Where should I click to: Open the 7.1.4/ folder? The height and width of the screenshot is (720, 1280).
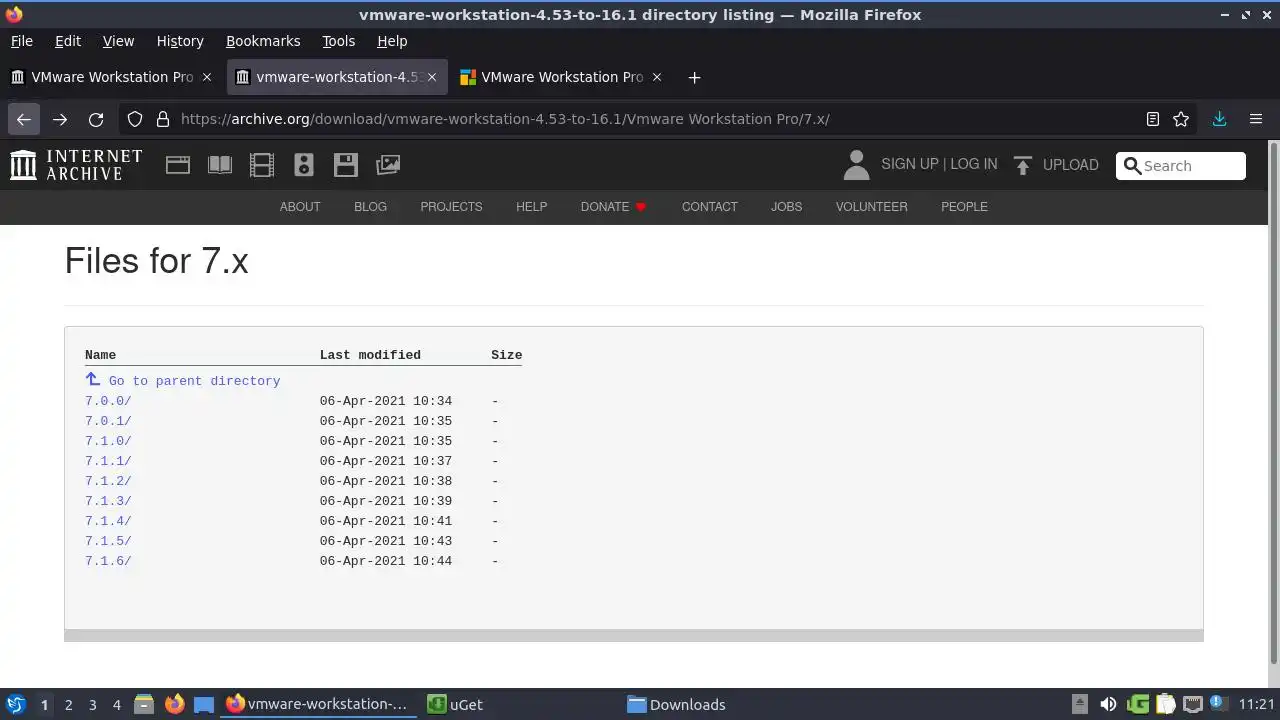[x=108, y=521]
